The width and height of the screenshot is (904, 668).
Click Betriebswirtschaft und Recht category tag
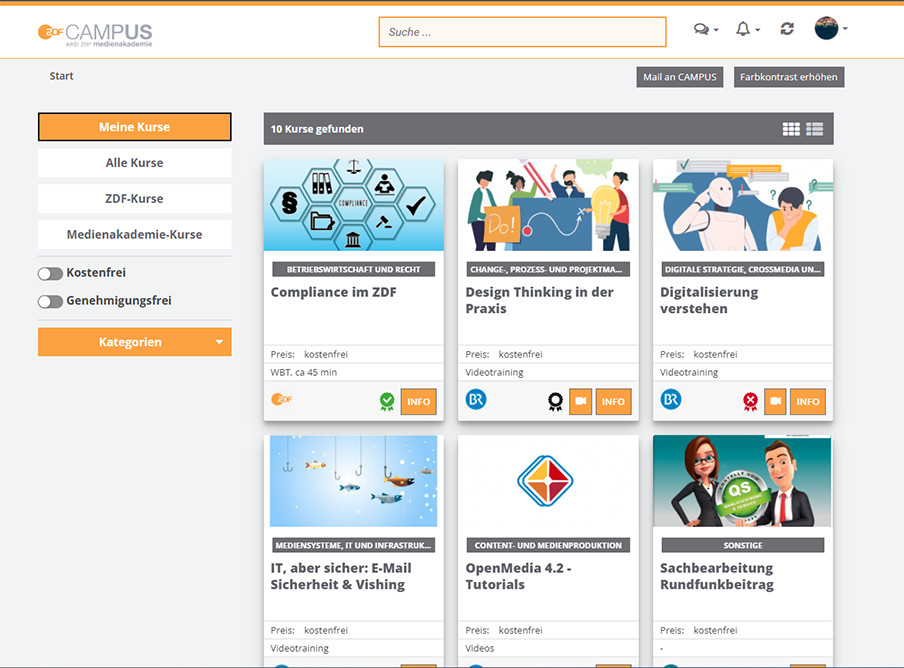pos(353,269)
